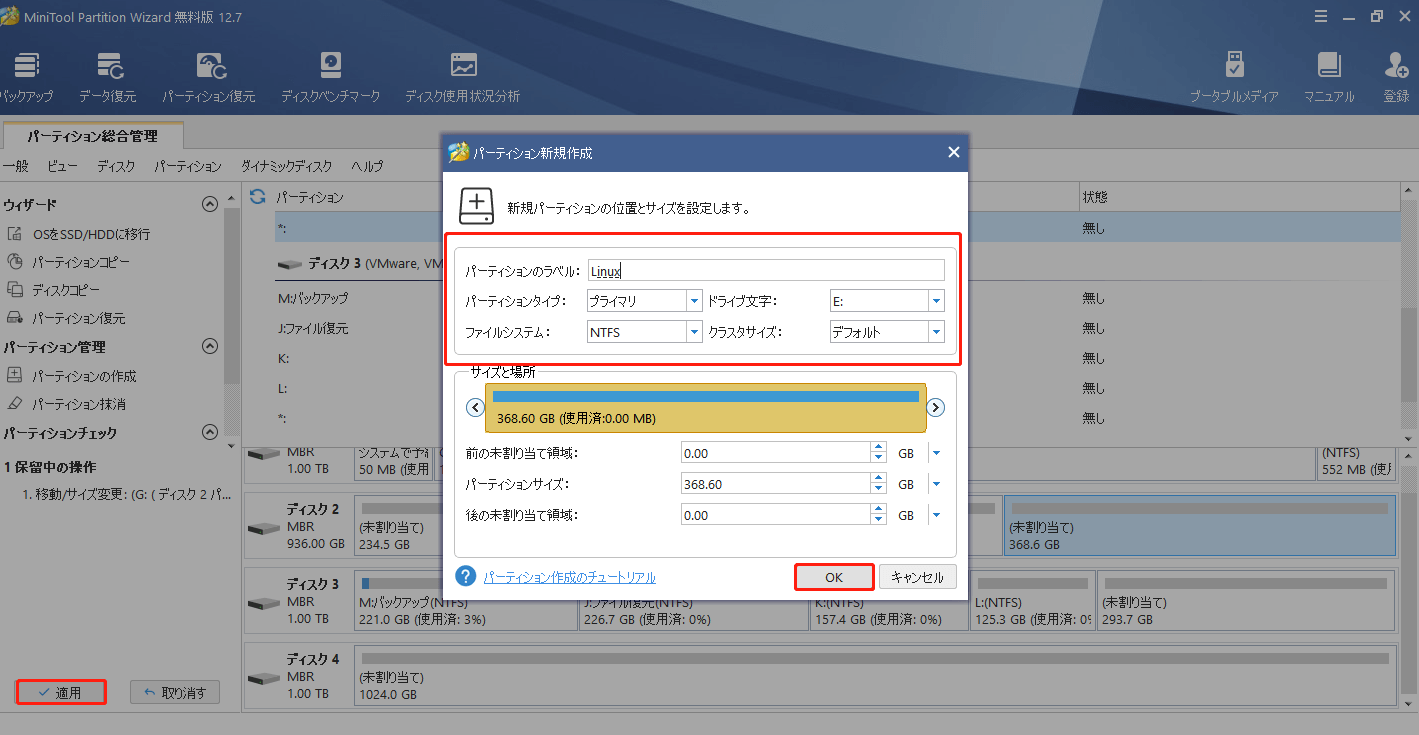Open the ダイナミックディスク menu
This screenshot has height=735, width=1419.
286,166
